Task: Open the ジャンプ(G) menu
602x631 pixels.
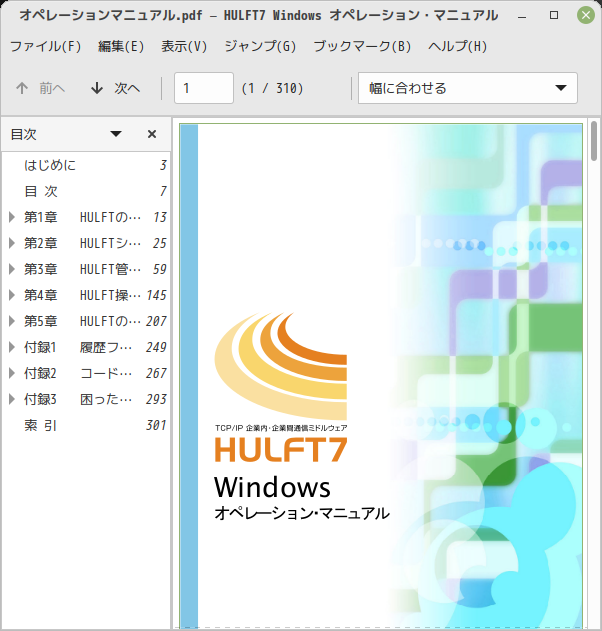Action: click(260, 46)
